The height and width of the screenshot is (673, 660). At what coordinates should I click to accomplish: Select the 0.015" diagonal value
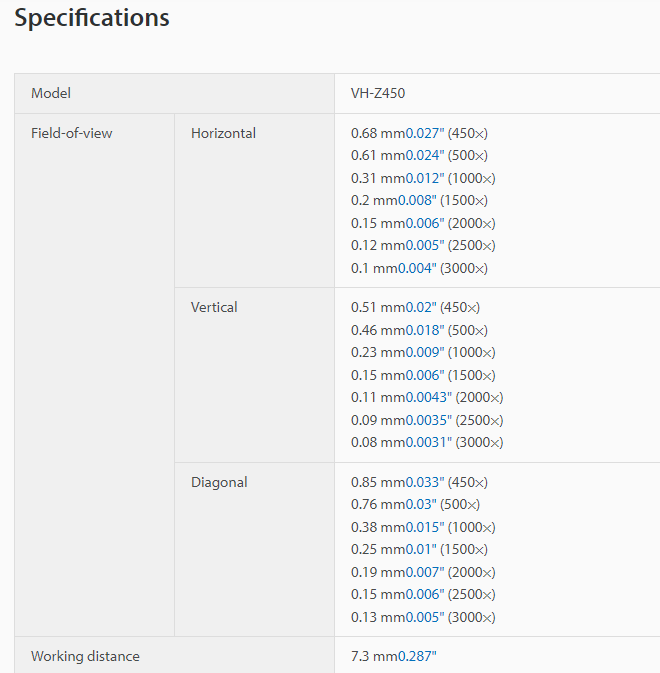pyautogui.click(x=424, y=527)
